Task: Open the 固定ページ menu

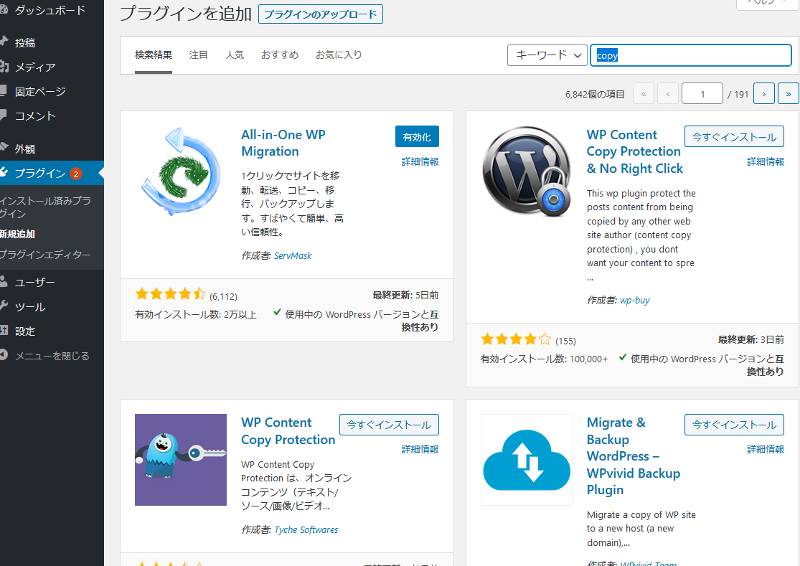Action: point(40,91)
